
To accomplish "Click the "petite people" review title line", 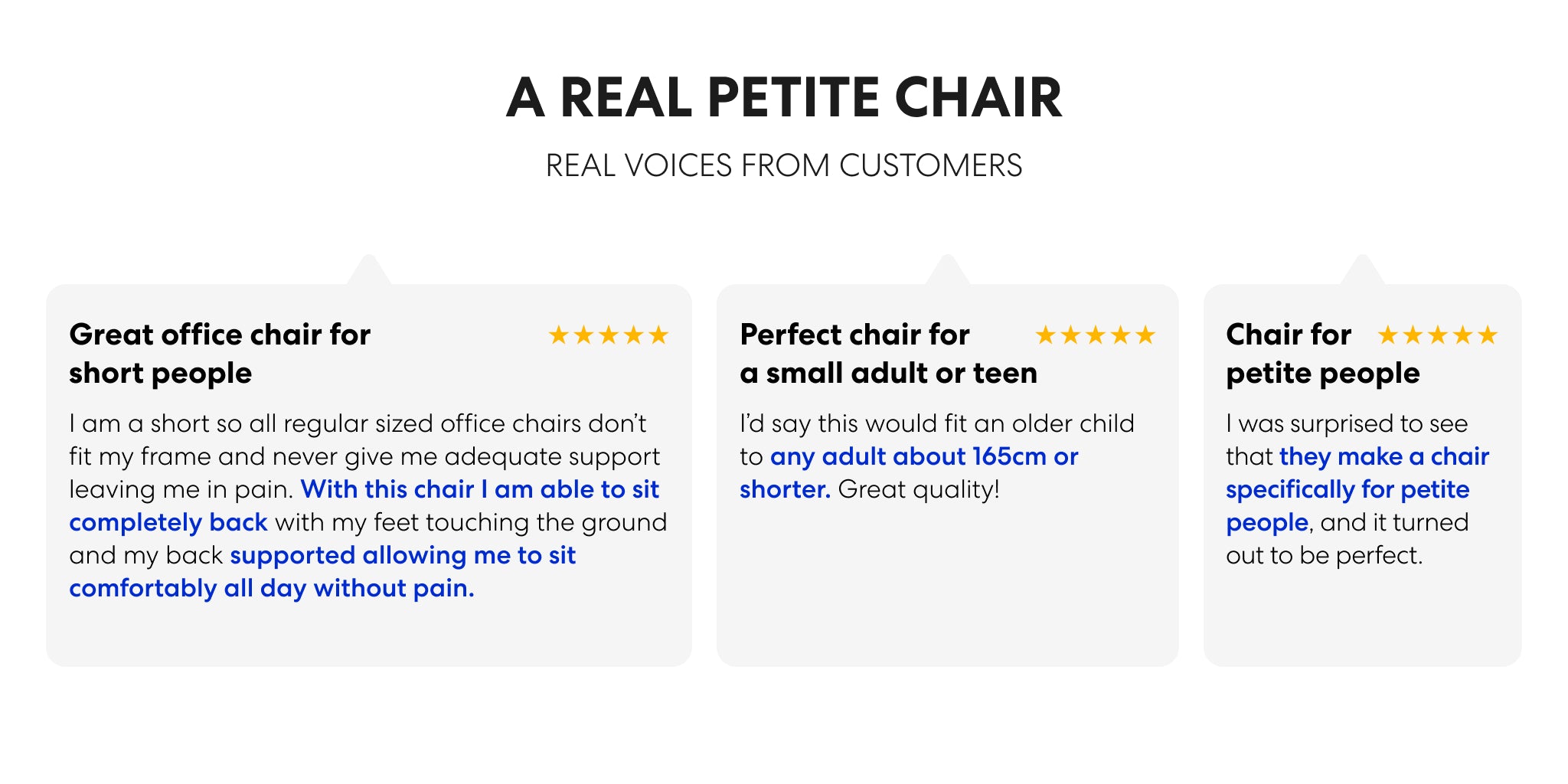I will tap(1322, 374).
